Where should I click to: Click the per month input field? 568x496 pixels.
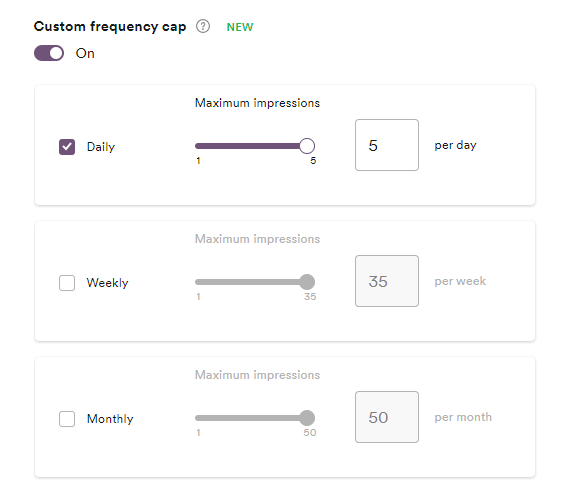tap(387, 417)
